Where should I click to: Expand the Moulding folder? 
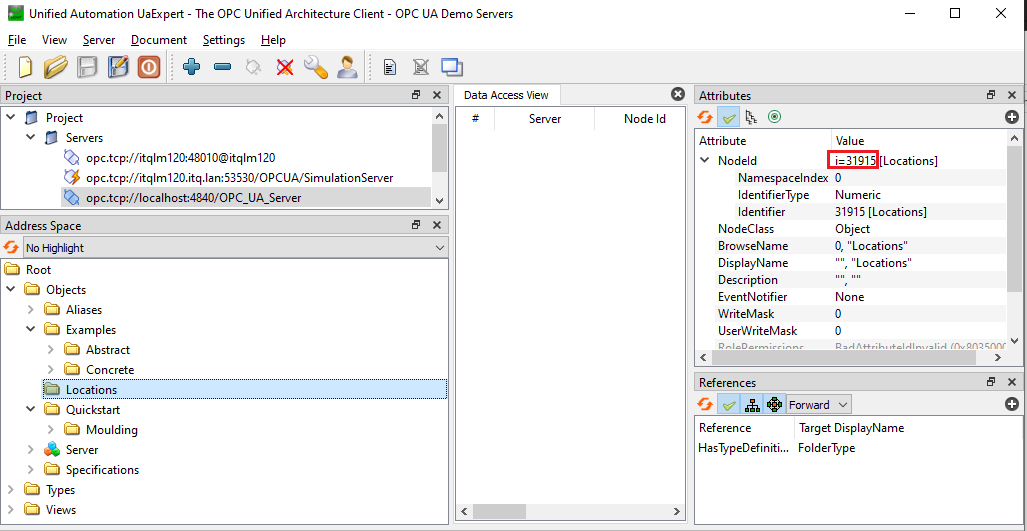pyautogui.click(x=50, y=430)
